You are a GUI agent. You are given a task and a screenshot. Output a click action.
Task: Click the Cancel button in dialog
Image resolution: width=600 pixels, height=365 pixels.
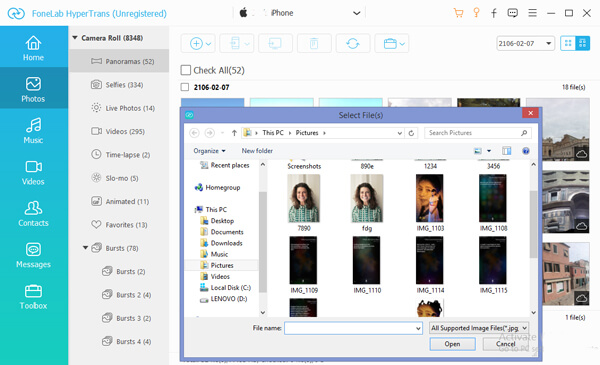point(505,344)
